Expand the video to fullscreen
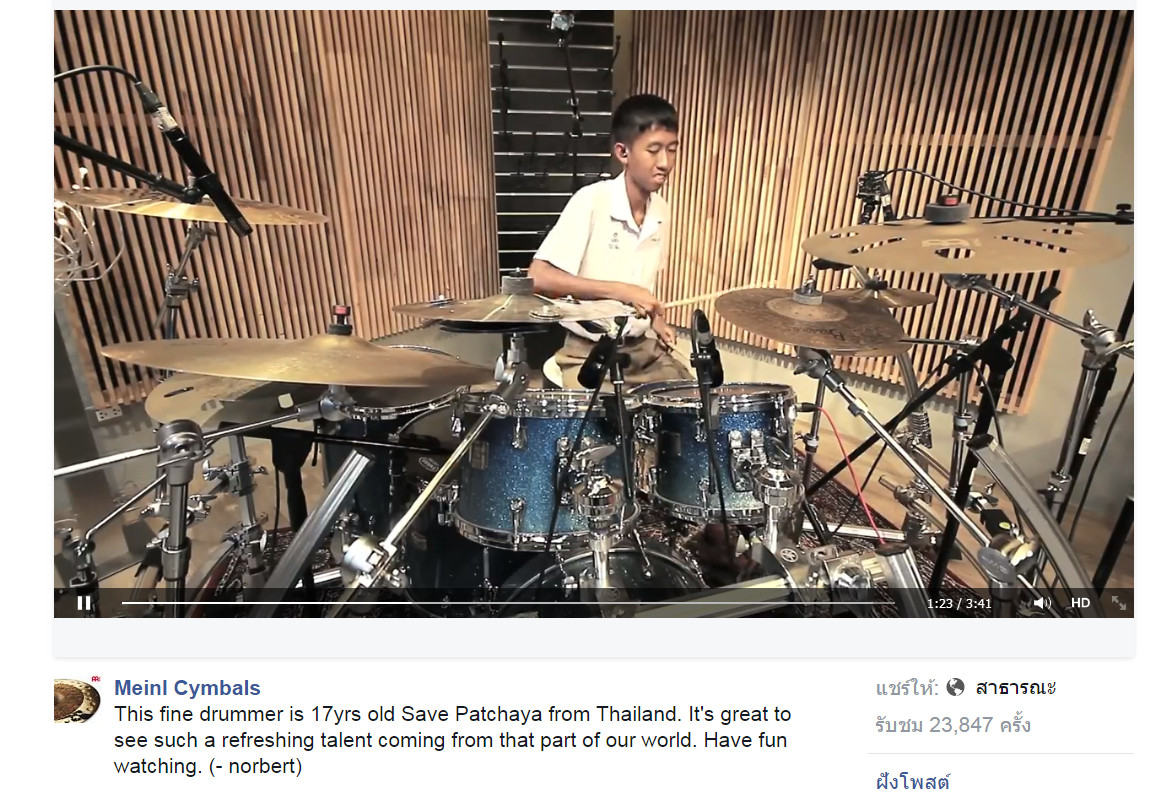This screenshot has width=1156, height=792. (x=1118, y=602)
